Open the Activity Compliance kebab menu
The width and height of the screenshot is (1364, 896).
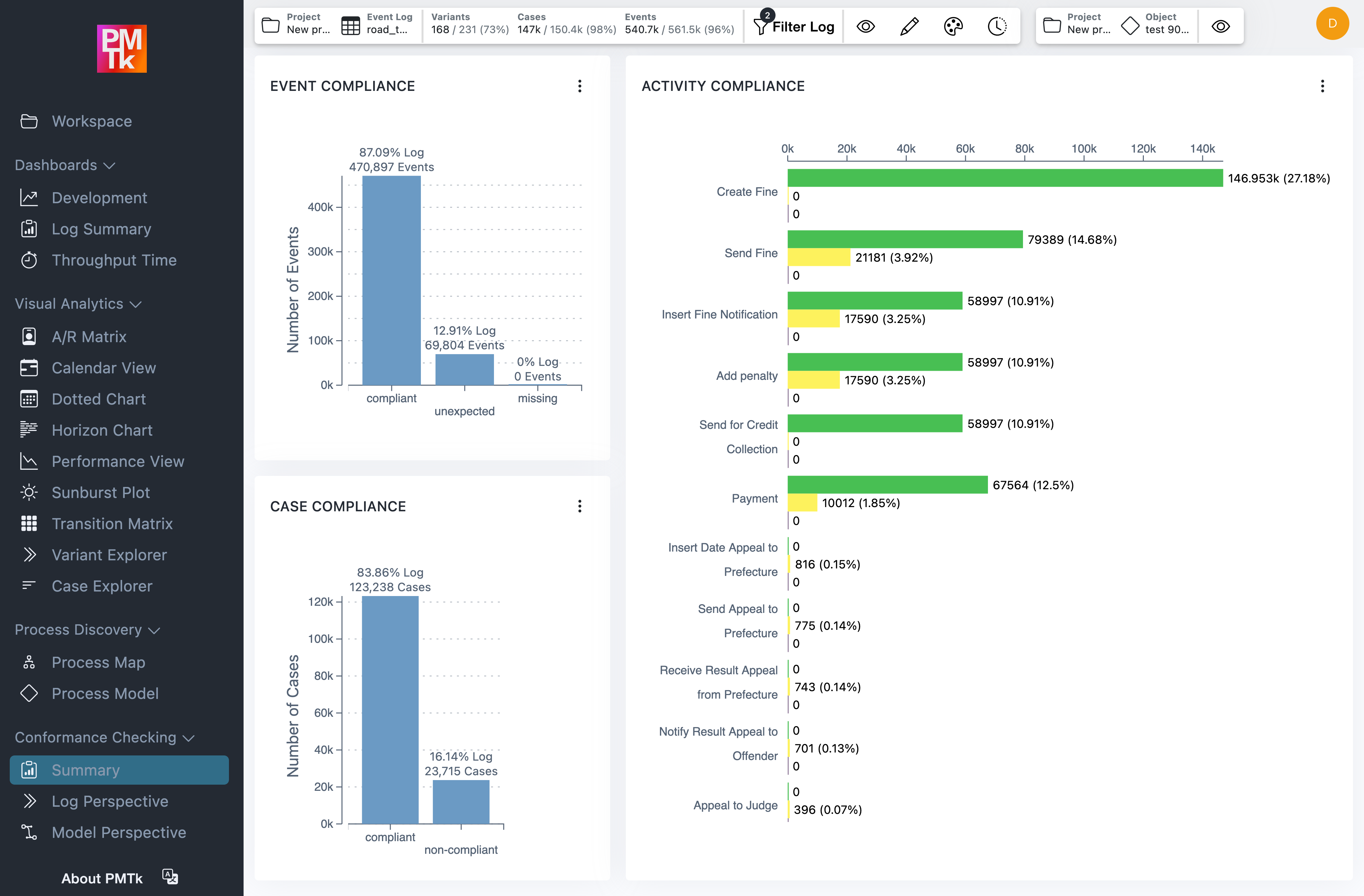click(x=1323, y=86)
